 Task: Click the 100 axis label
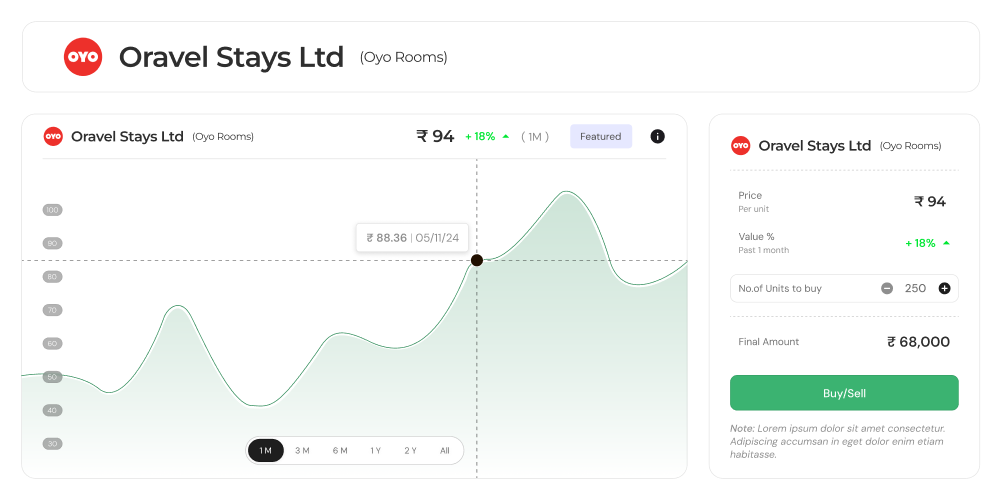pyautogui.click(x=52, y=210)
